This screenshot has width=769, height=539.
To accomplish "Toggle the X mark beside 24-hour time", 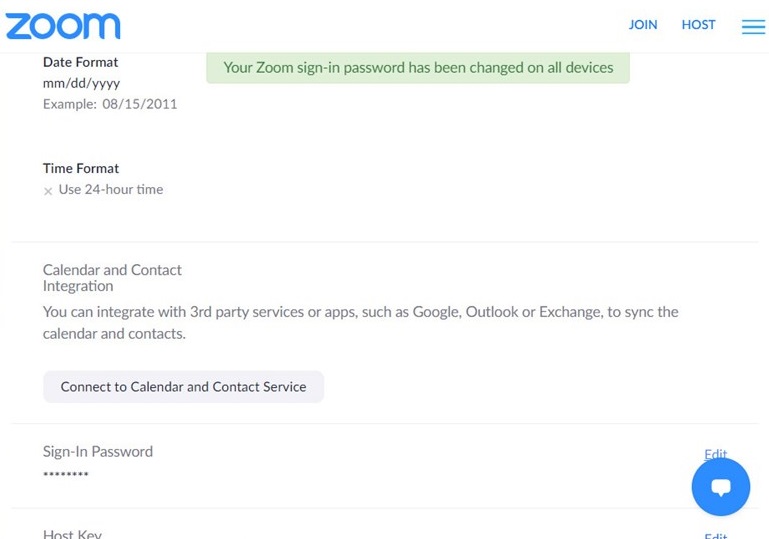I will (48, 191).
